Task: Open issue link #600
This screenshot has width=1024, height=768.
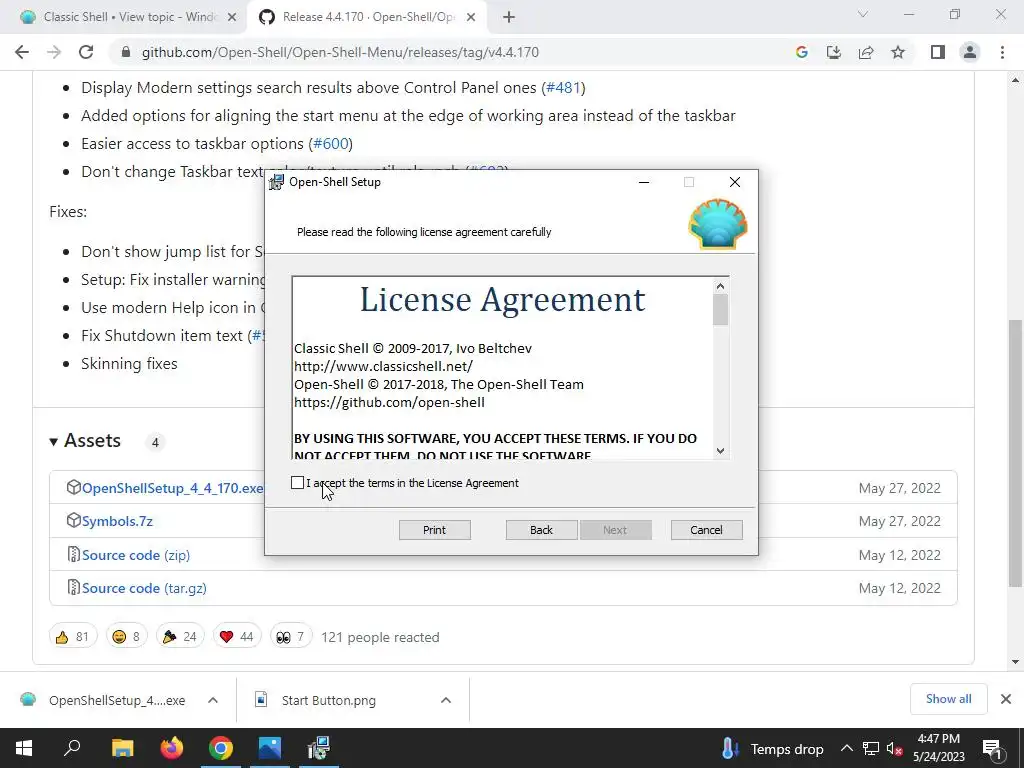Action: (330, 144)
